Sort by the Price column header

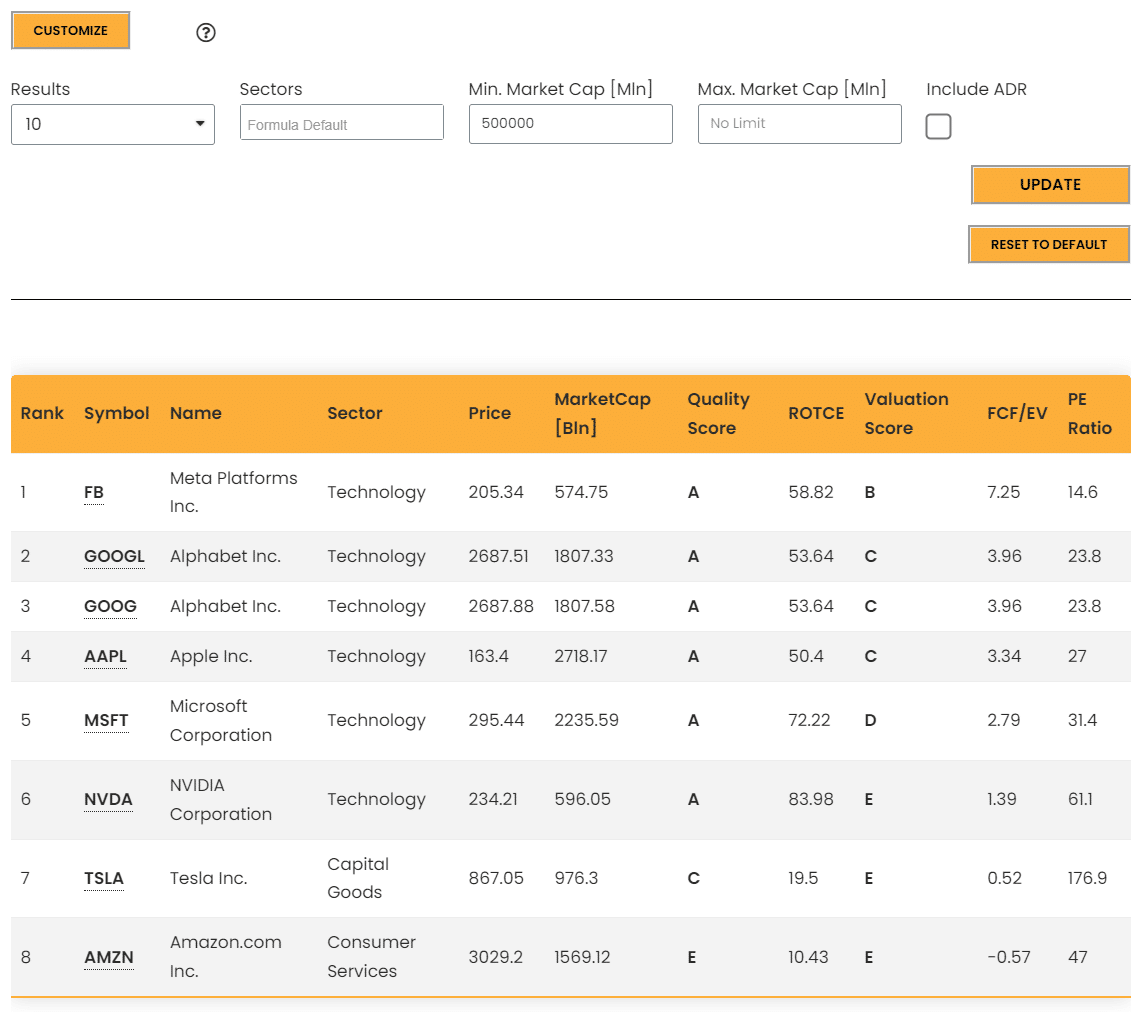point(490,413)
